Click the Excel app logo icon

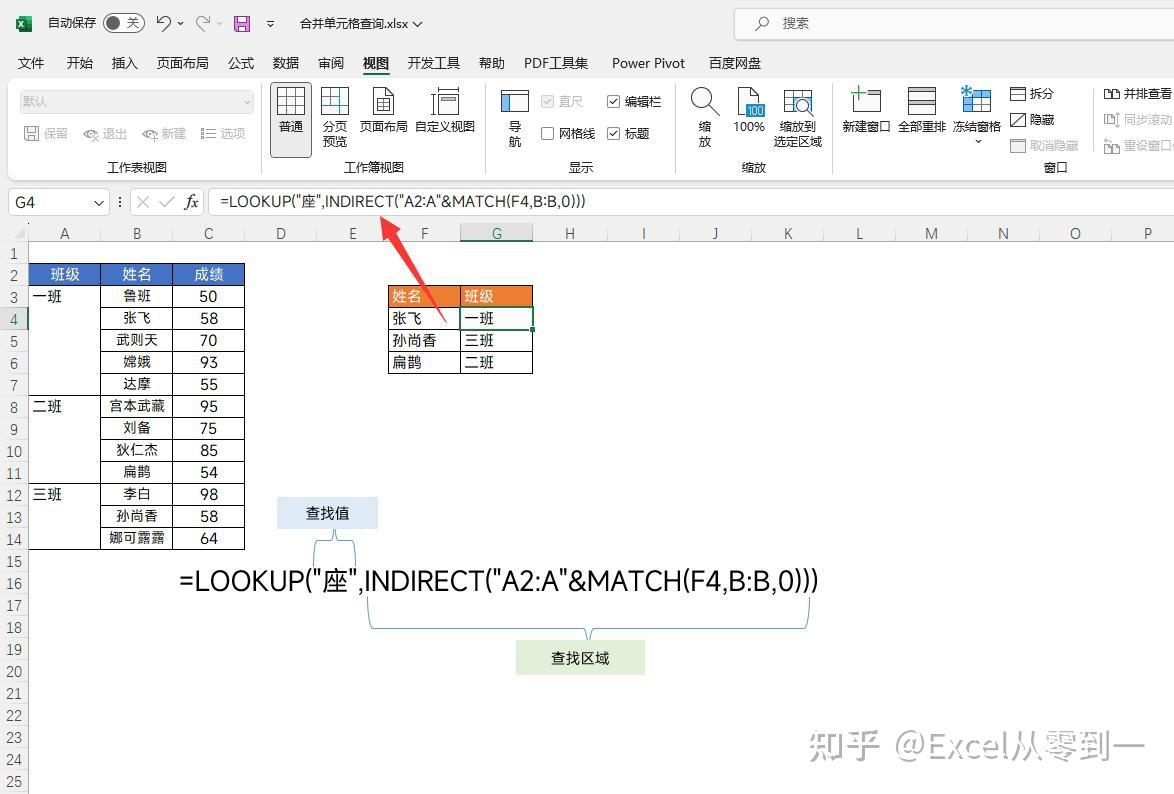tap(23, 24)
